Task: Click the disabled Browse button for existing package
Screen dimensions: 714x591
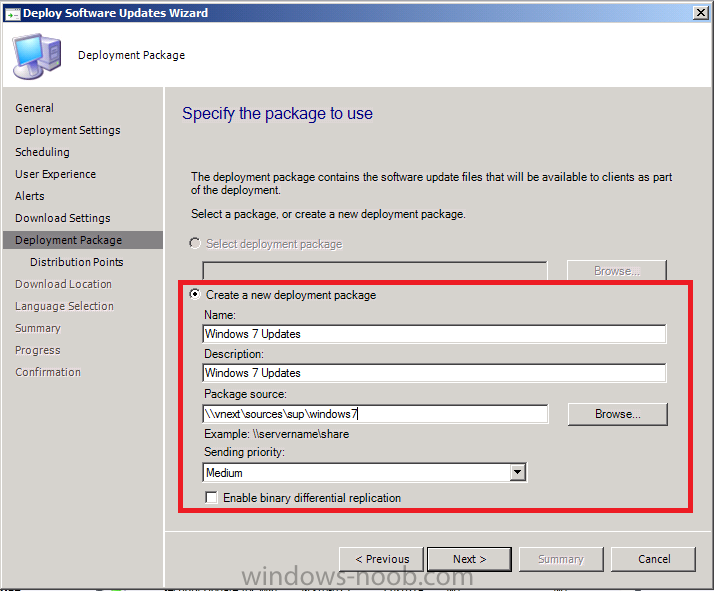Action: 617,271
